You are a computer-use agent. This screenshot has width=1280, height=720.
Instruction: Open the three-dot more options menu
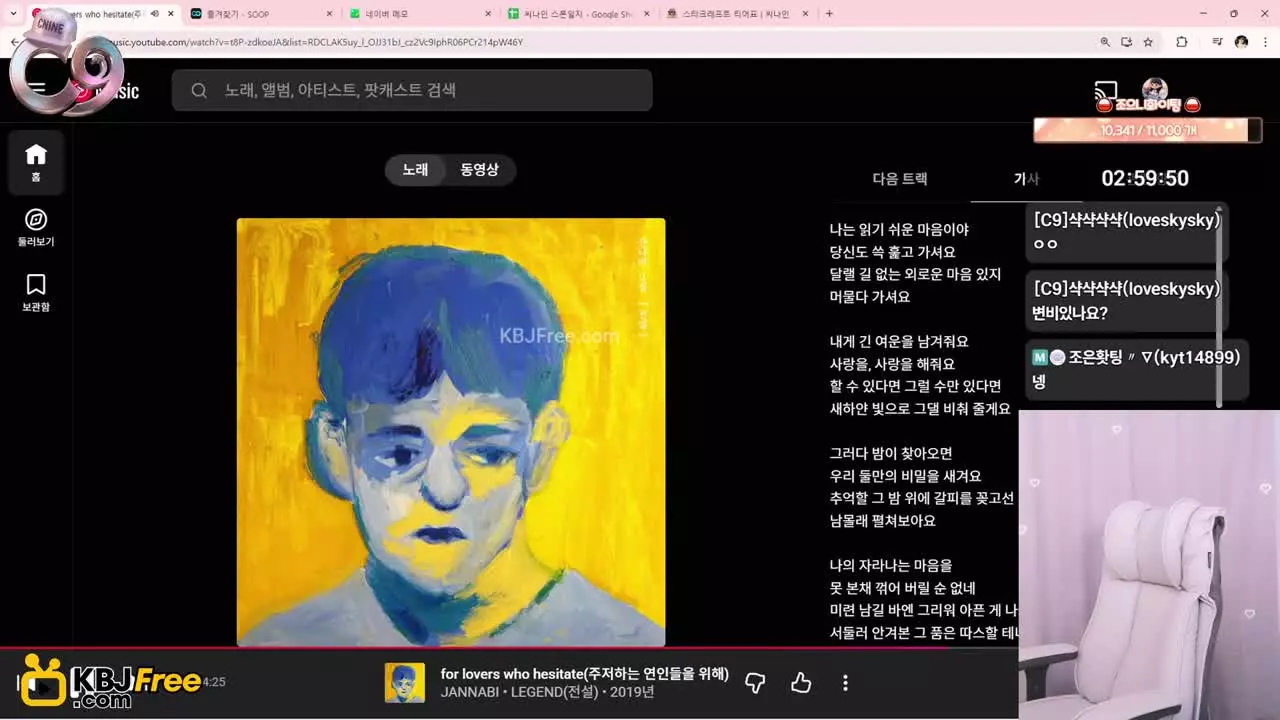click(845, 683)
